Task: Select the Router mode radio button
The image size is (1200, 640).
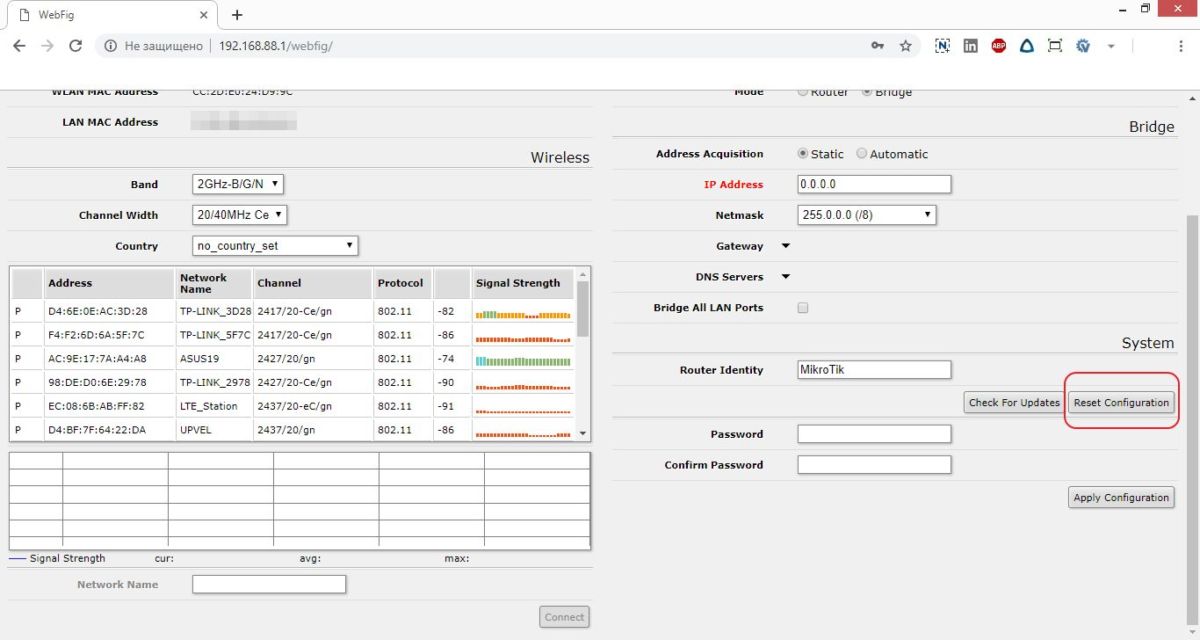Action: click(x=803, y=92)
